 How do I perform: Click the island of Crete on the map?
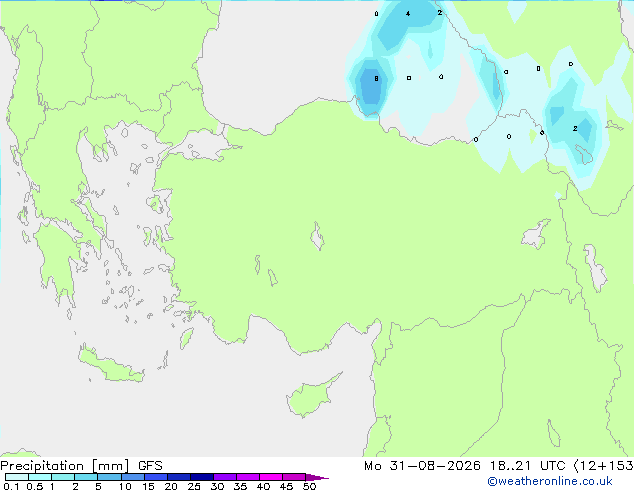(109, 366)
